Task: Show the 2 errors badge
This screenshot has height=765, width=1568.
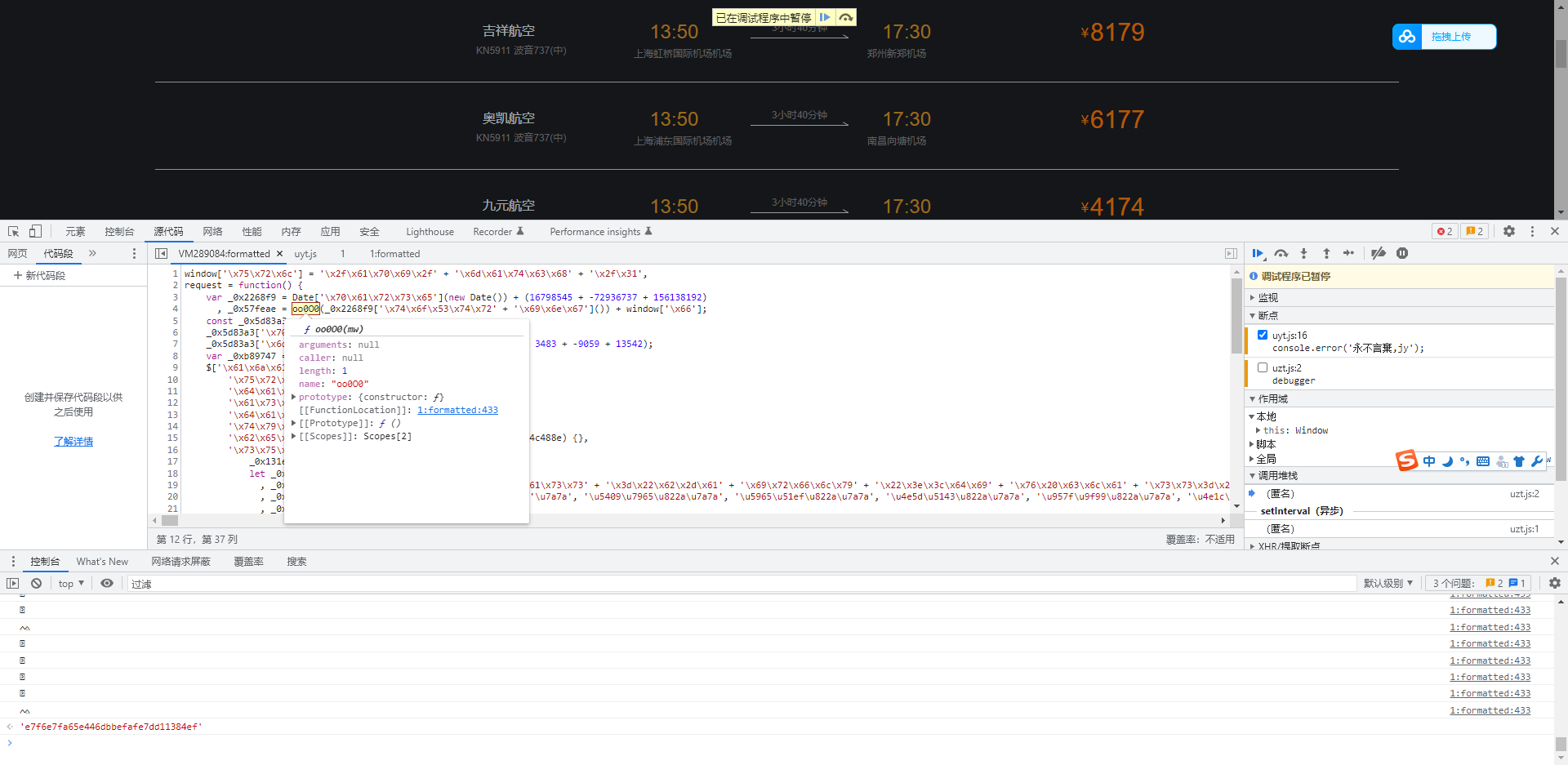Action: (1445, 232)
